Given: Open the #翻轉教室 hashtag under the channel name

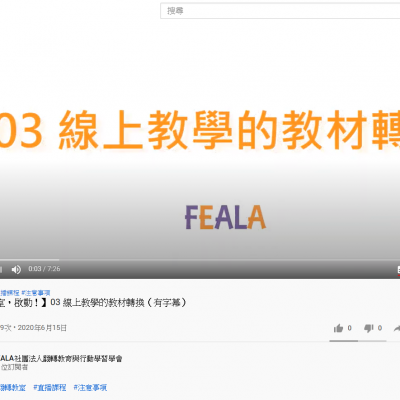Looking at the screenshot, I should 13,388.
